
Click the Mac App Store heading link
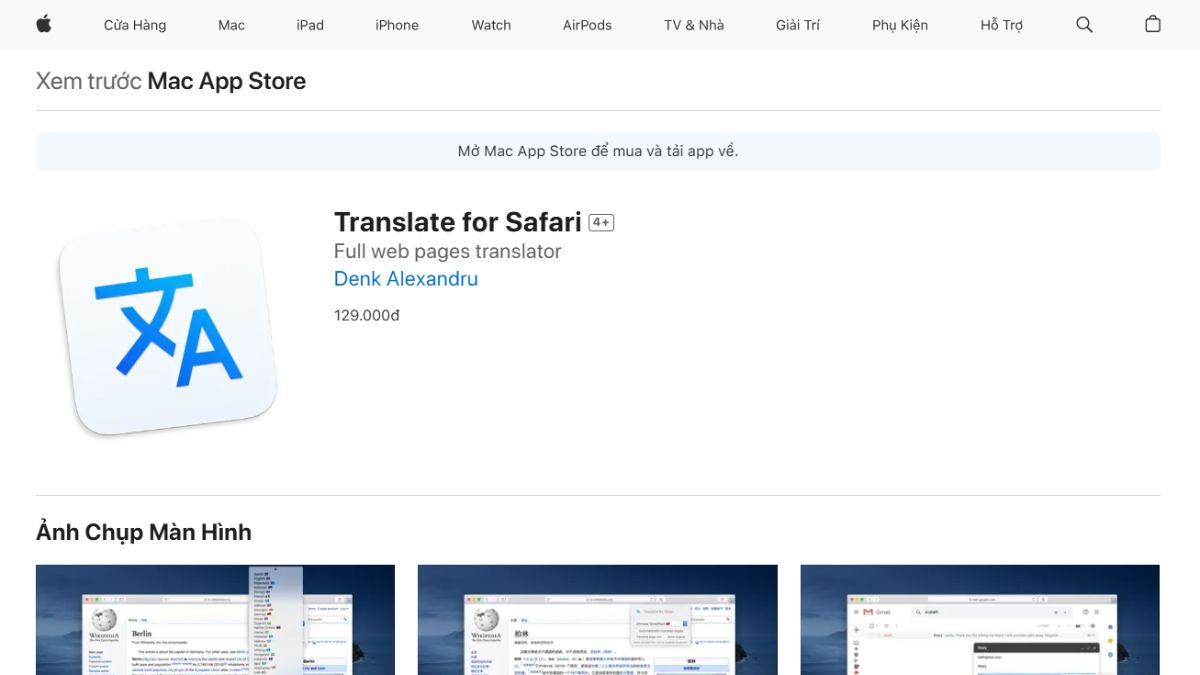point(227,81)
